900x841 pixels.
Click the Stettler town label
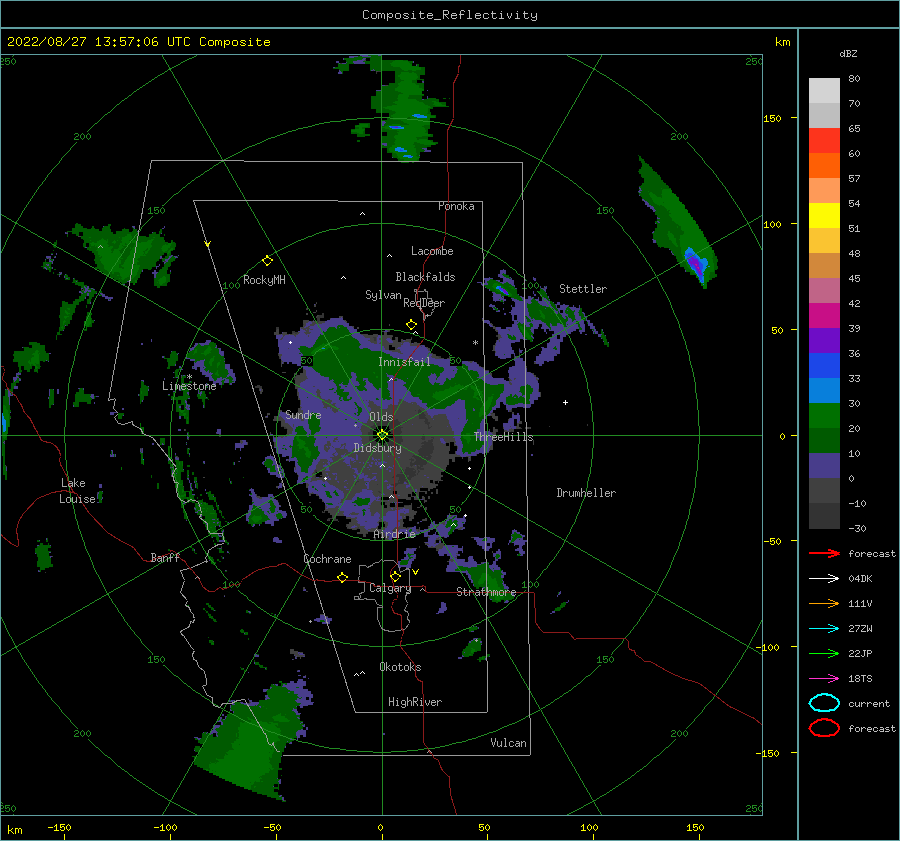583,289
